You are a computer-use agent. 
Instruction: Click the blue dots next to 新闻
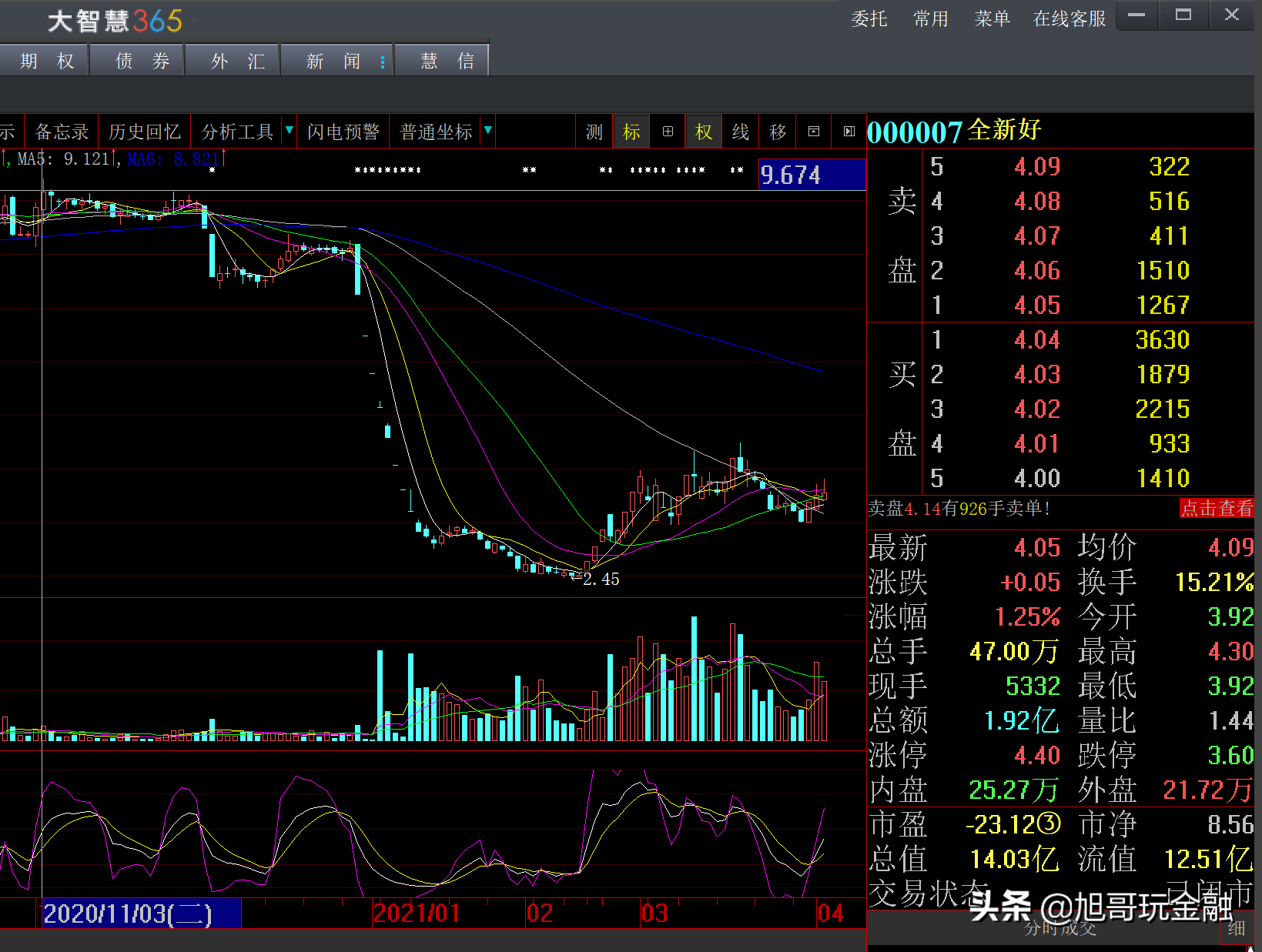pyautogui.click(x=383, y=62)
